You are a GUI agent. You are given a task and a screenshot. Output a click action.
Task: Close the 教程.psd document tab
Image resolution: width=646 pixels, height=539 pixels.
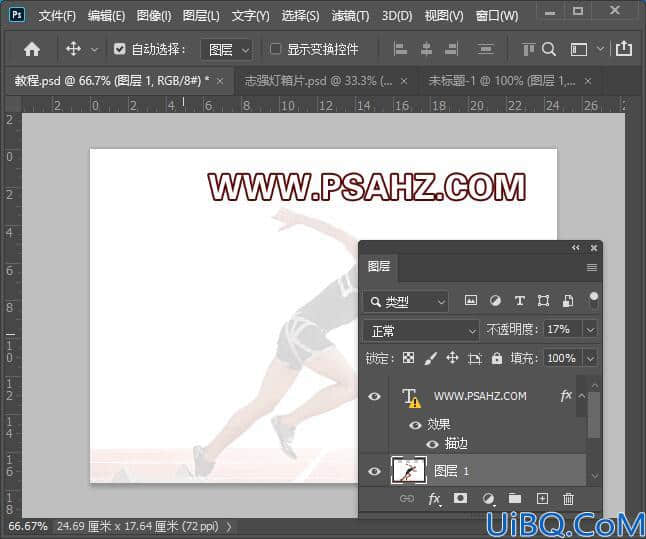tap(220, 81)
